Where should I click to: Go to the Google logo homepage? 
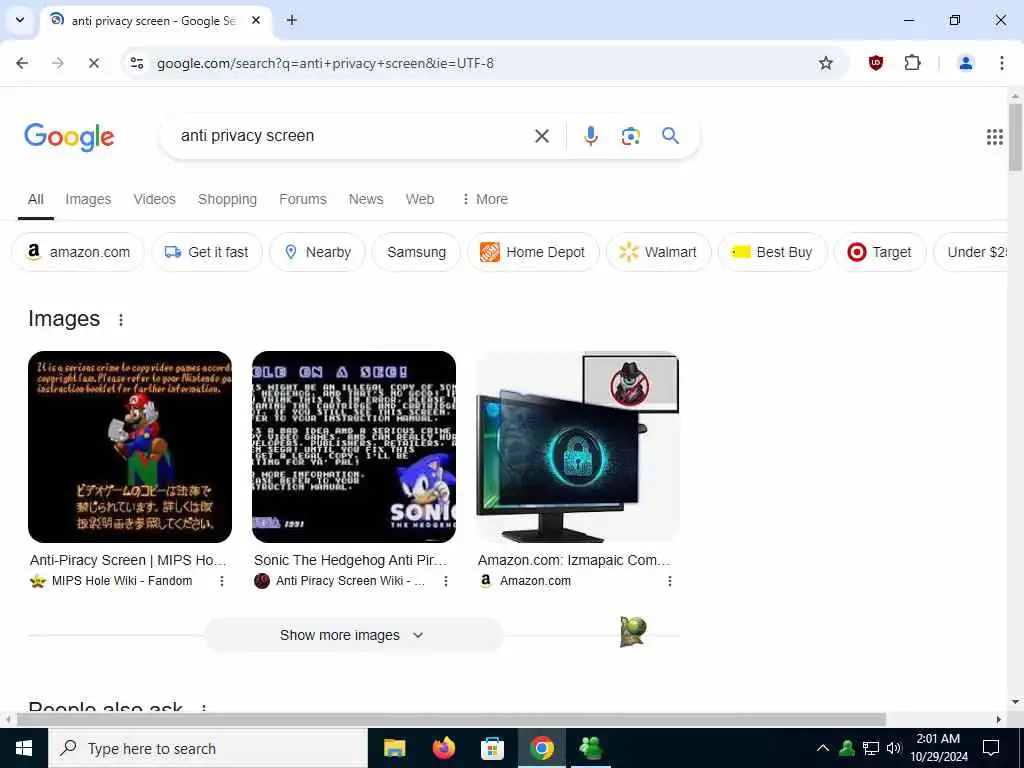click(x=69, y=137)
